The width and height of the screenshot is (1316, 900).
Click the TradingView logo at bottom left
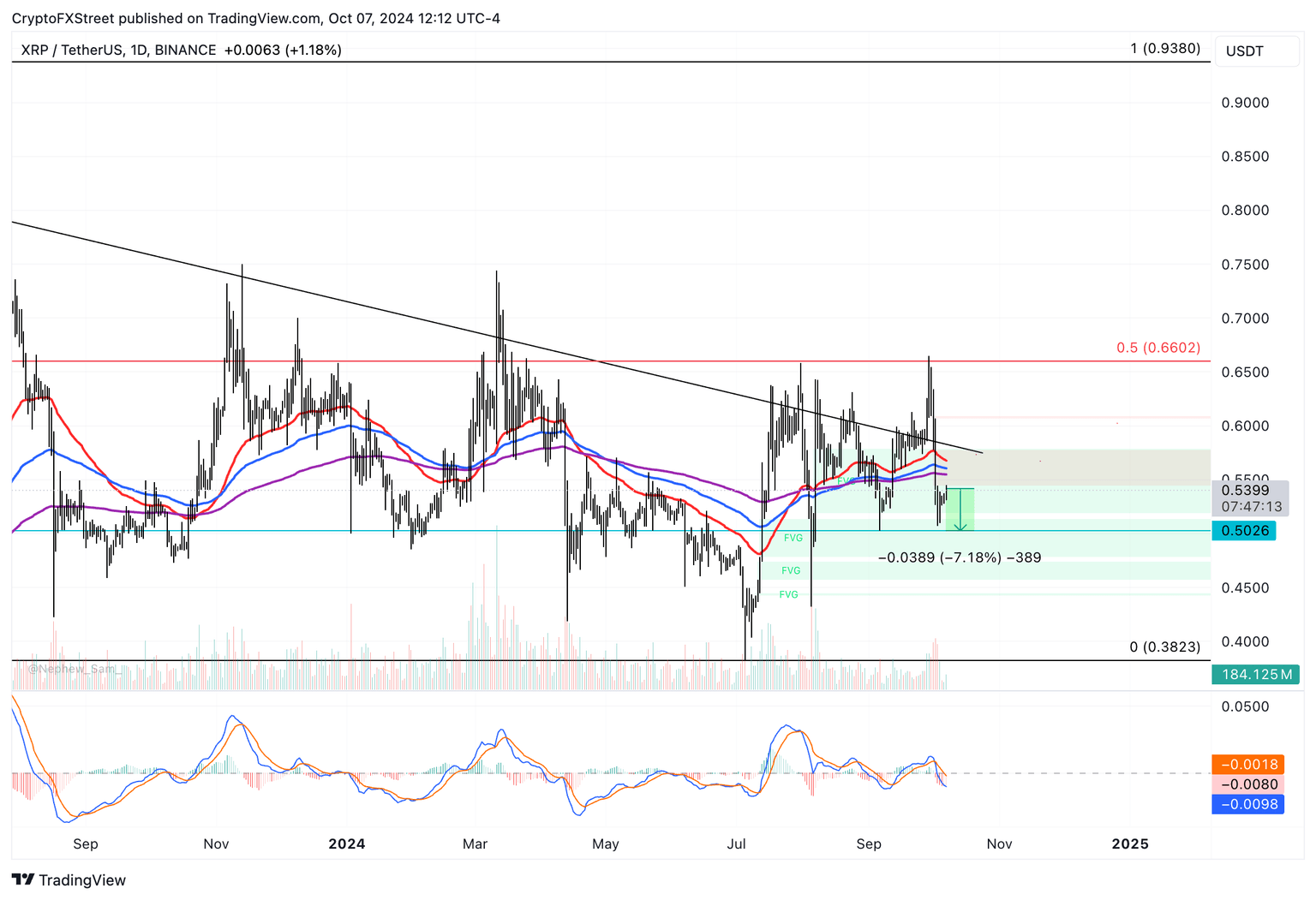pyautogui.click(x=69, y=879)
